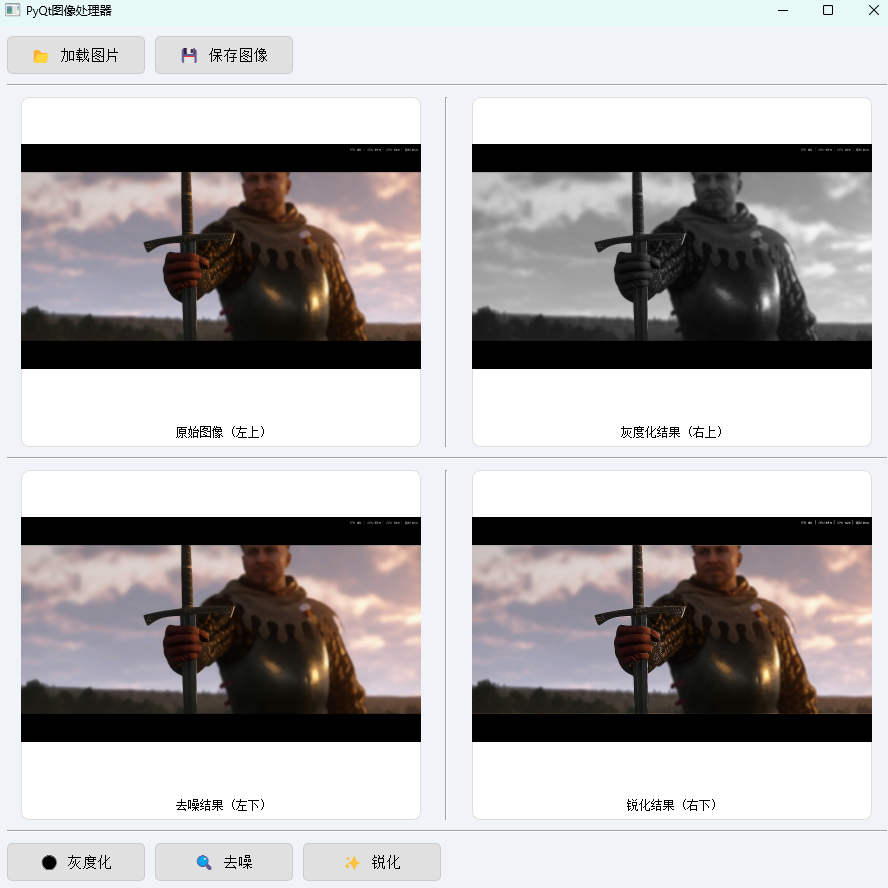The image size is (888, 888).
Task: Click the 锐化结果（右下）caption label
Action: pyautogui.click(x=671, y=804)
